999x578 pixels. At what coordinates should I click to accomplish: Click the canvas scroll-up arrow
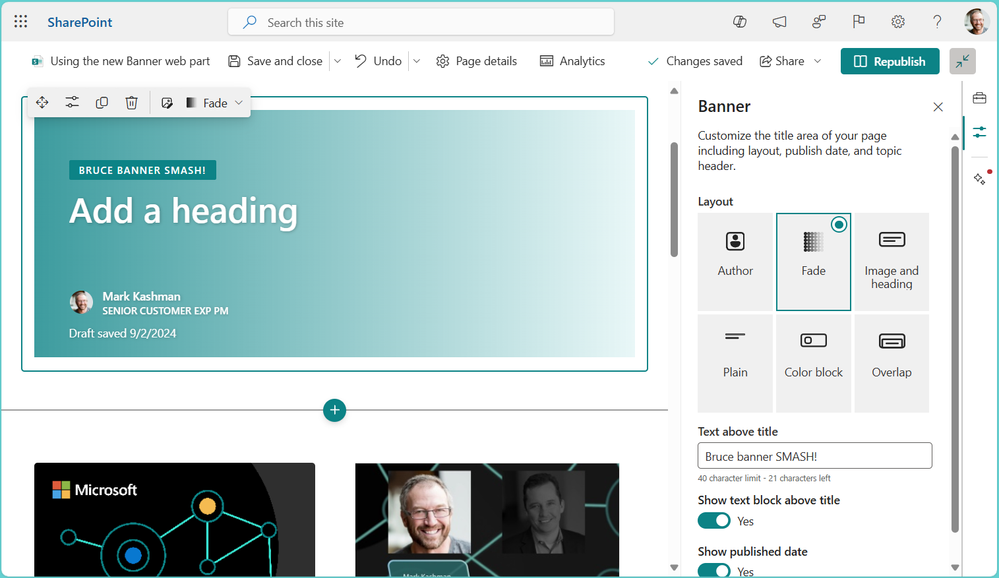(x=674, y=91)
